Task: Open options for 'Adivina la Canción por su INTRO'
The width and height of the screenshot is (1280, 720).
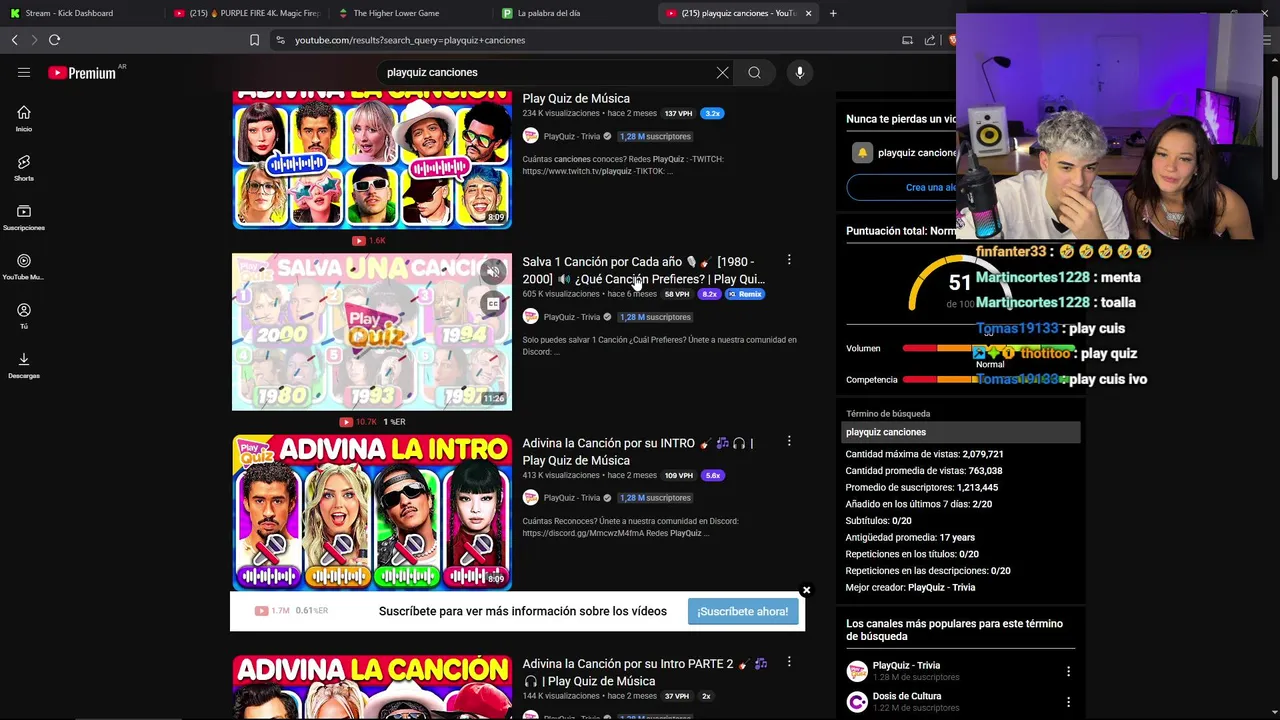Action: [789, 441]
